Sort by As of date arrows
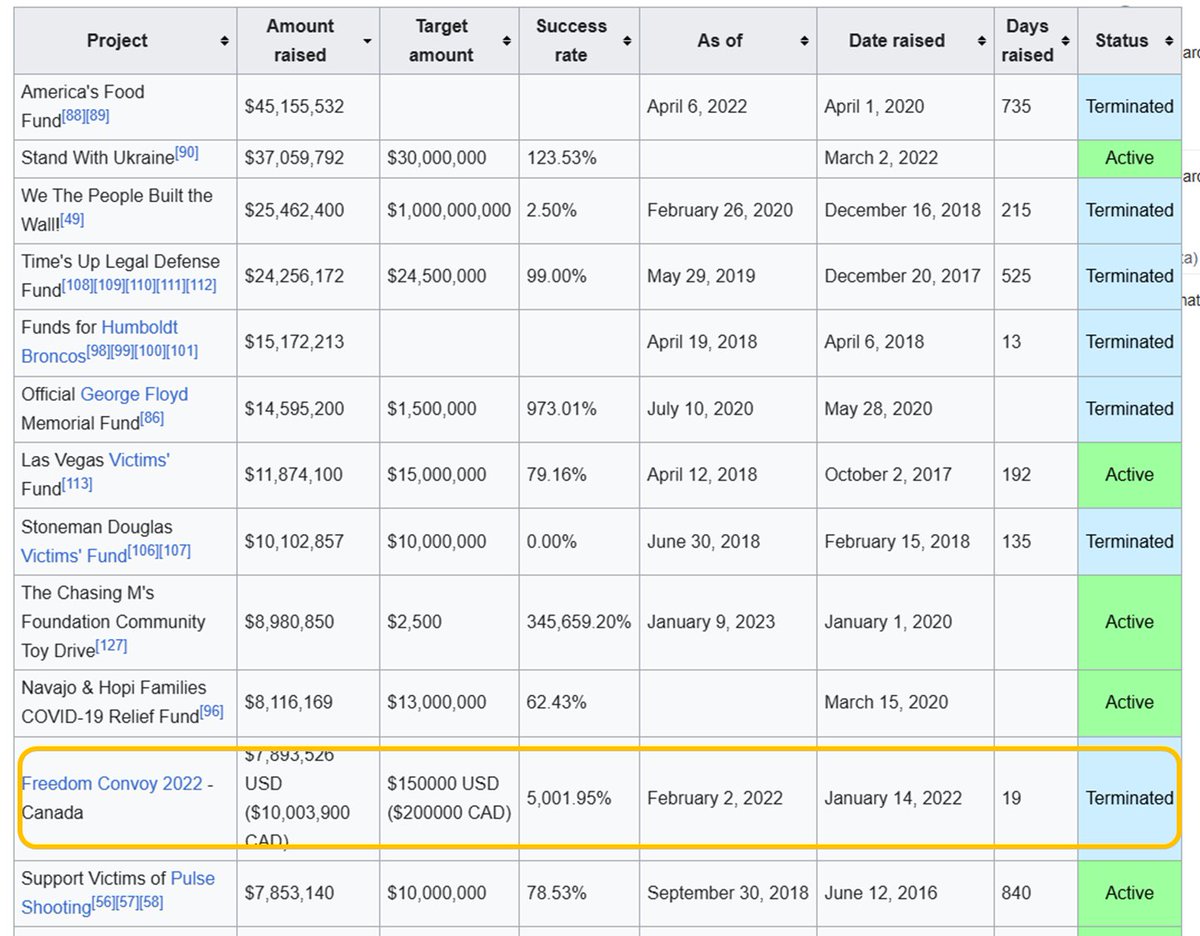 805,41
